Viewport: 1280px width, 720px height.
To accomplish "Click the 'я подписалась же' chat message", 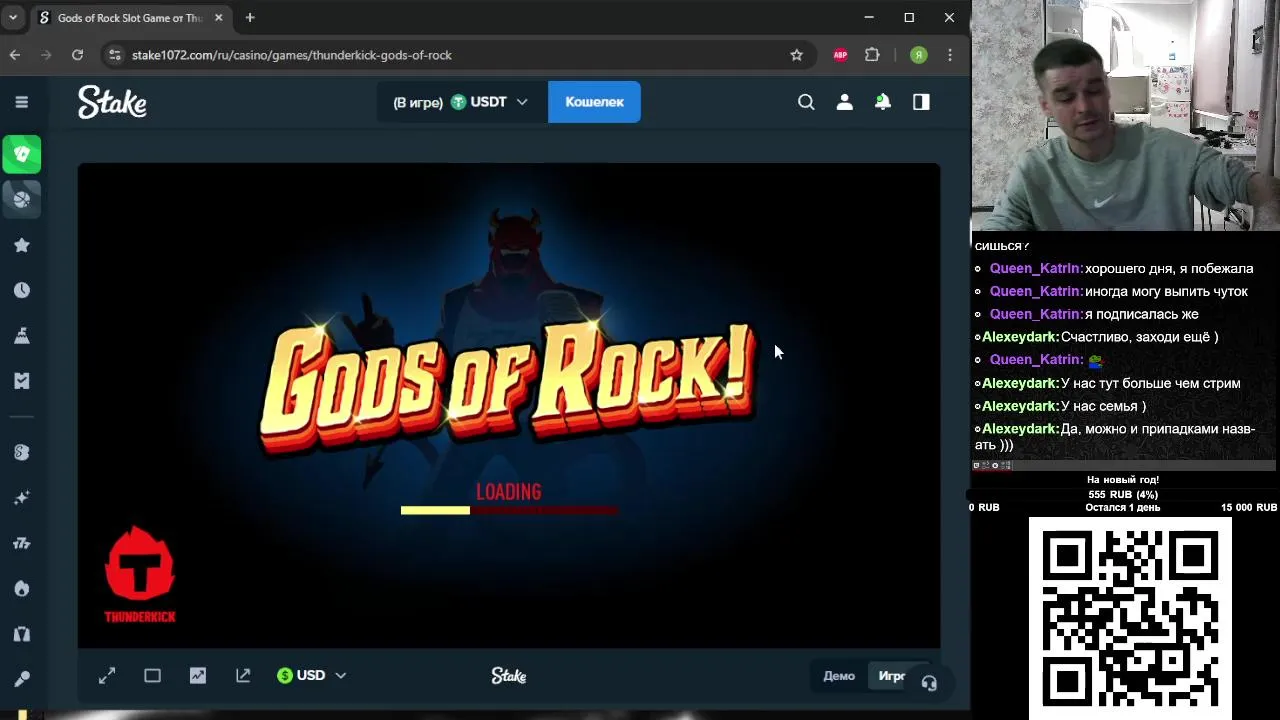I will tap(1141, 315).
